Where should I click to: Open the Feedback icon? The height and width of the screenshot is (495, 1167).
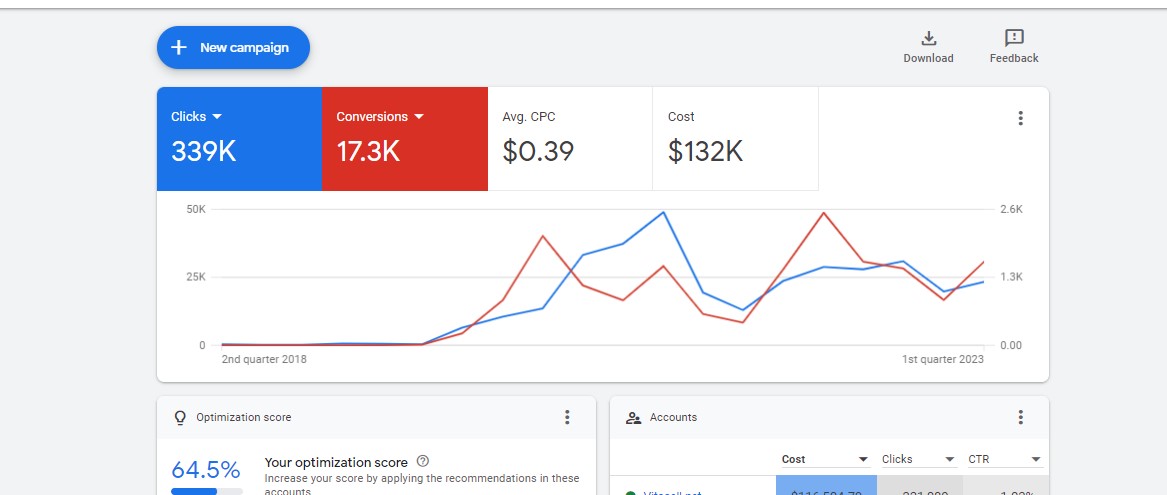pos(1014,38)
